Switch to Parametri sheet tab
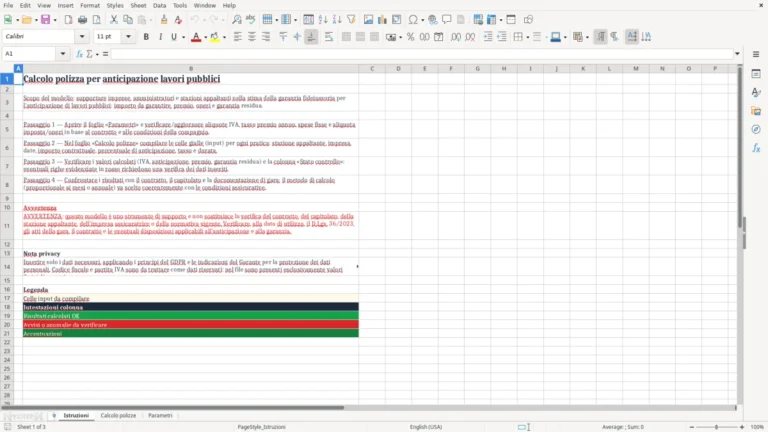This screenshot has width=768, height=432. coord(160,415)
